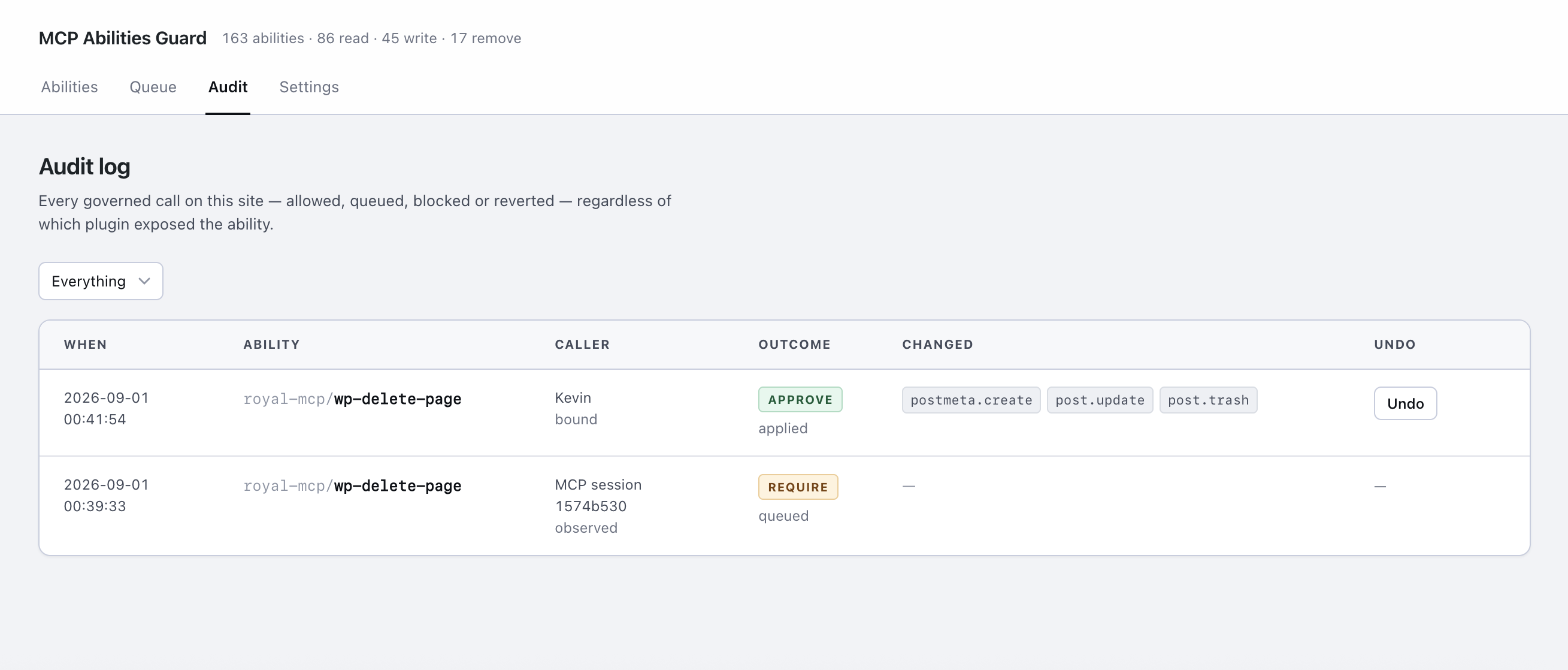Click the 'queued' status text
This screenshot has width=1568, height=670.
coord(783,515)
